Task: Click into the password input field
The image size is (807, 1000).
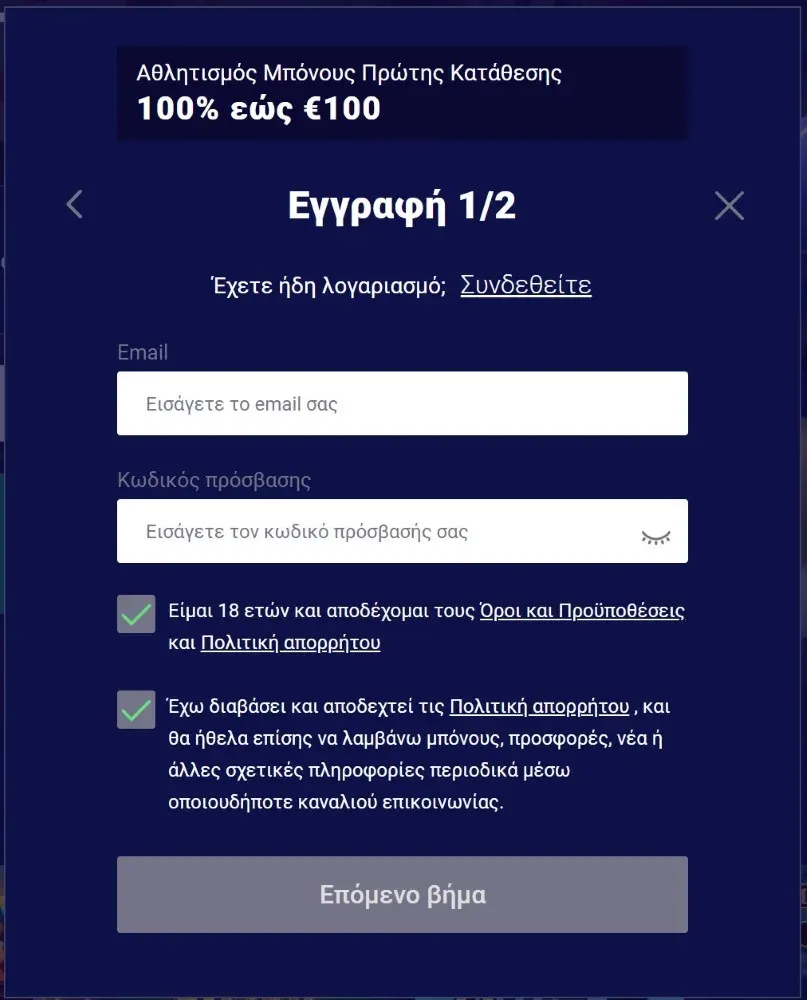Action: tap(380, 531)
